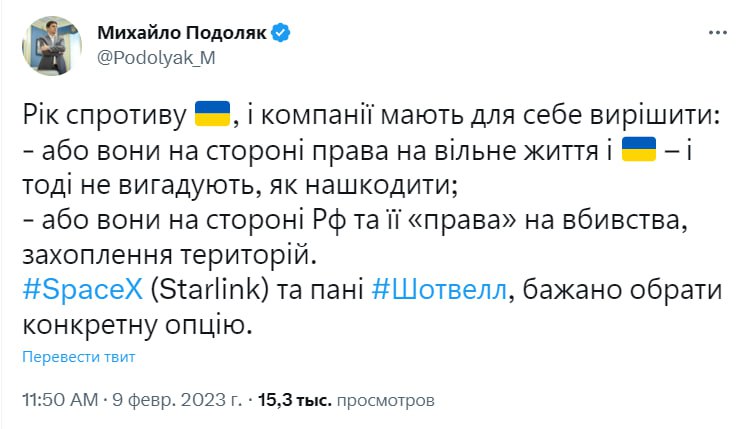View the "15,3 тыс. просмотров" view count
Image resolution: width=746 pixels, height=429 pixels.
tap(346, 400)
